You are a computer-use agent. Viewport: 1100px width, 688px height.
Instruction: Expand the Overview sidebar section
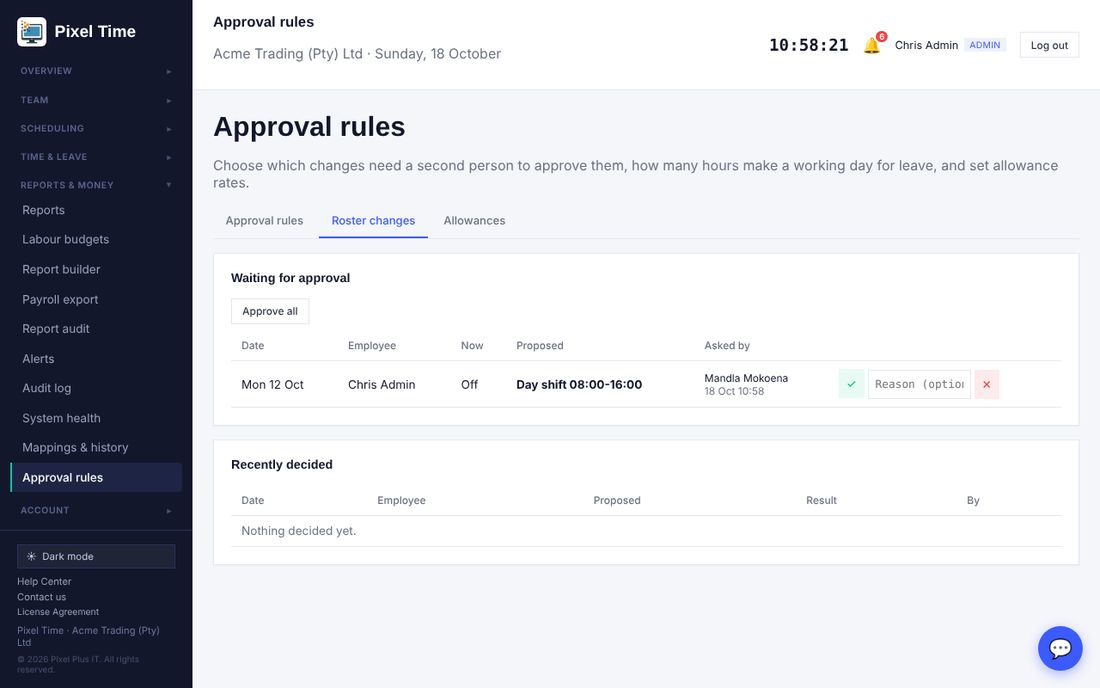click(96, 71)
